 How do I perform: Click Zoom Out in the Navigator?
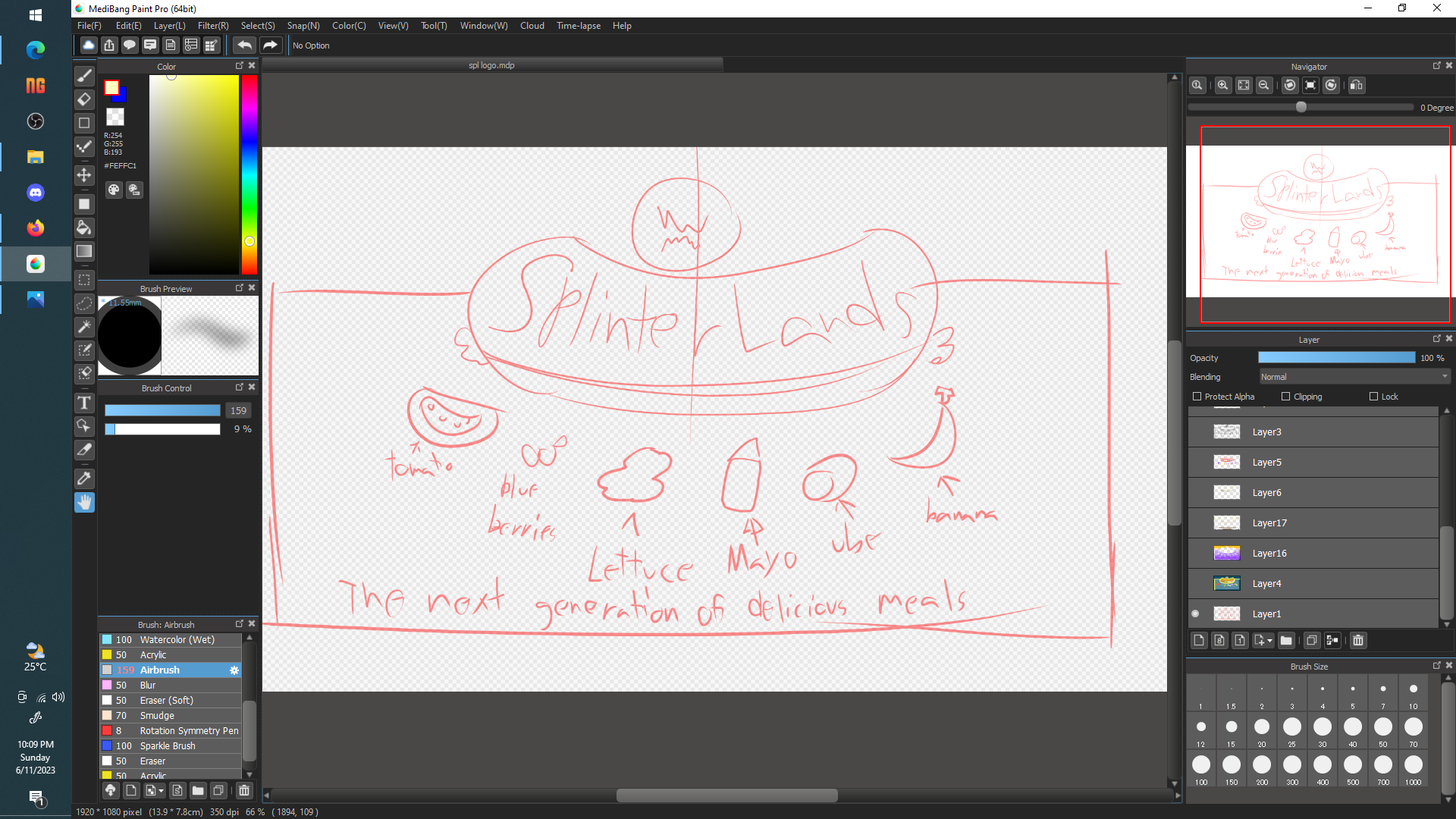[x=1264, y=86]
